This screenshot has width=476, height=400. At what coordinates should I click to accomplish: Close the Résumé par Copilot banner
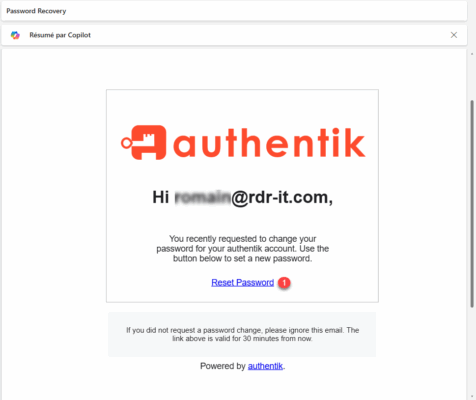coord(454,35)
